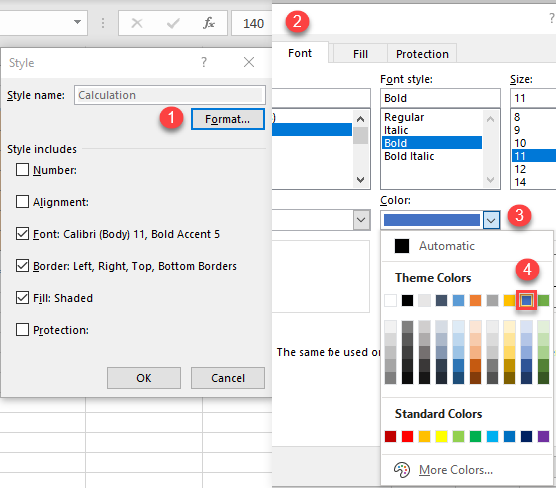Switch to the Font tab
The image size is (556, 488).
point(300,53)
